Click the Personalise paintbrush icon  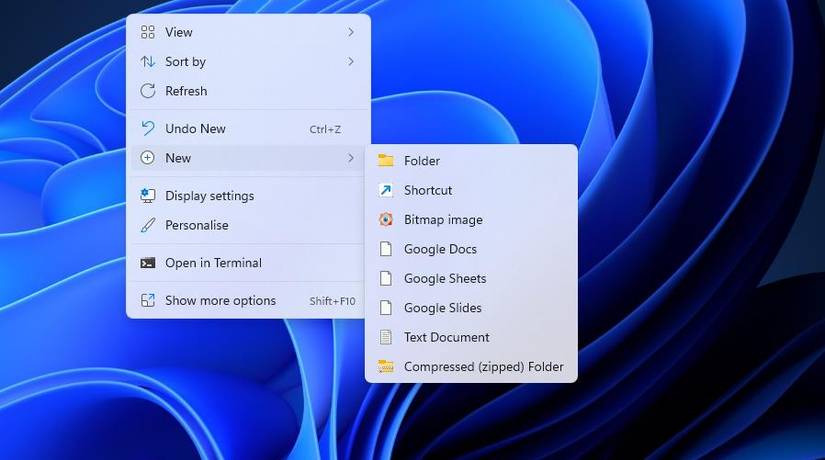148,225
